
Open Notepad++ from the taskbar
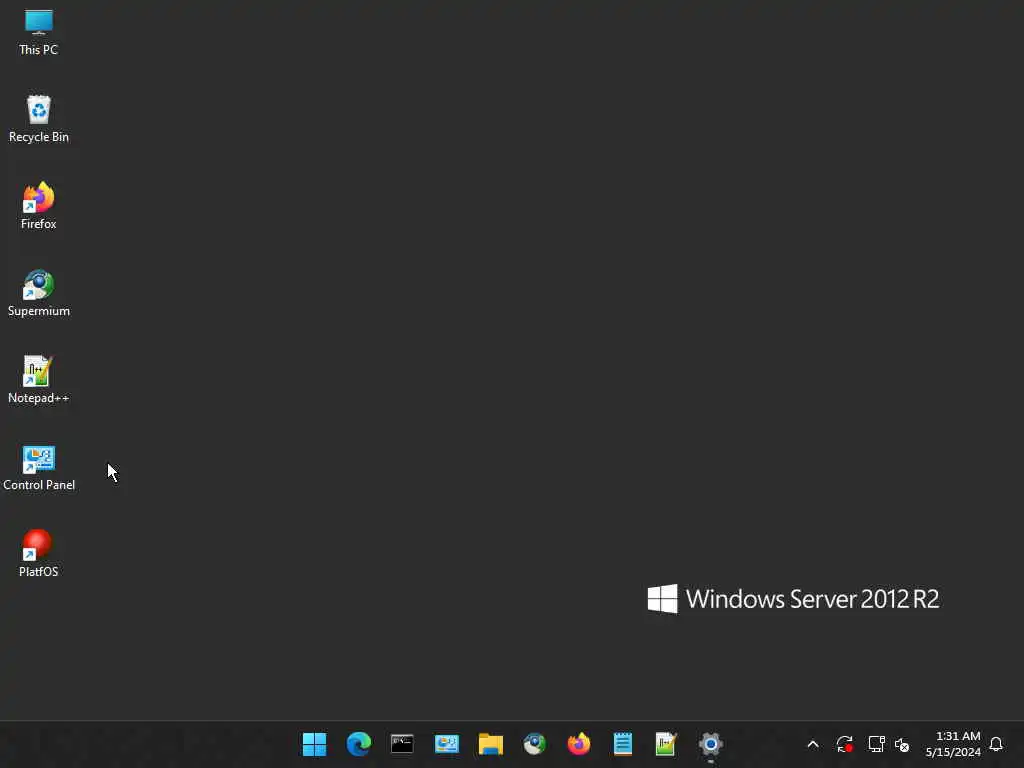click(x=666, y=744)
